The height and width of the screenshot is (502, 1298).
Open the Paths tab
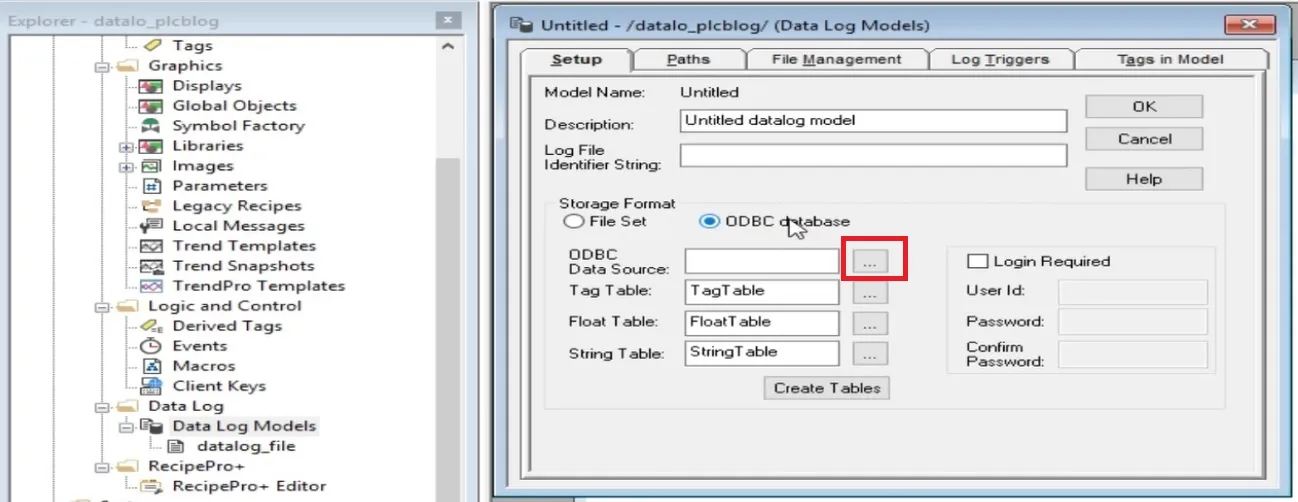688,59
